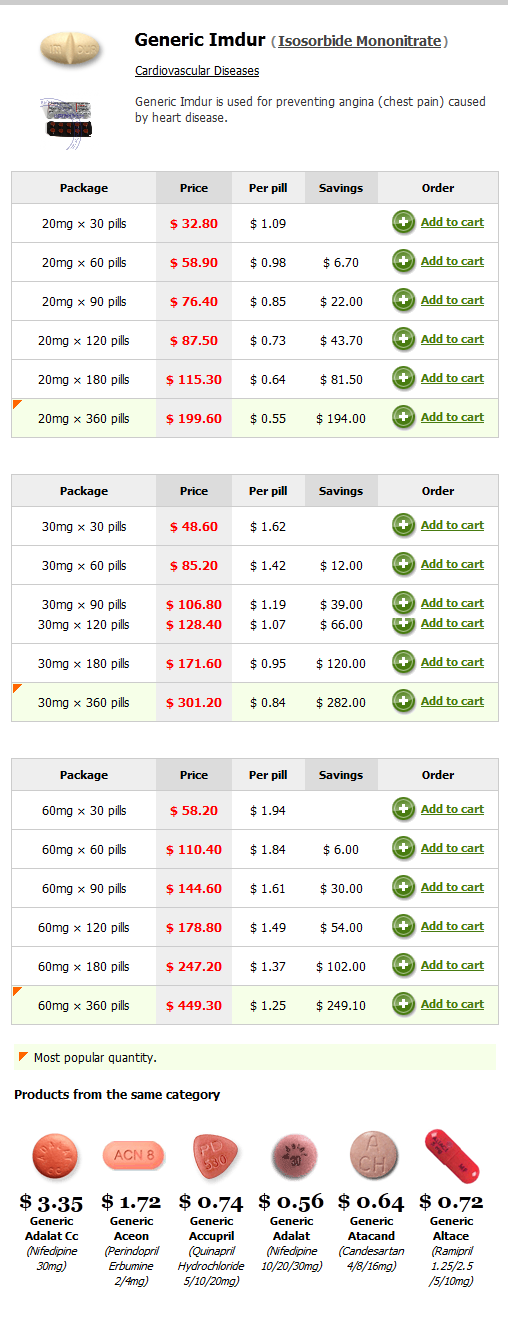Click Generic Imdur pill image at top
Viewport: 508px width, 1318px height.
[70, 49]
